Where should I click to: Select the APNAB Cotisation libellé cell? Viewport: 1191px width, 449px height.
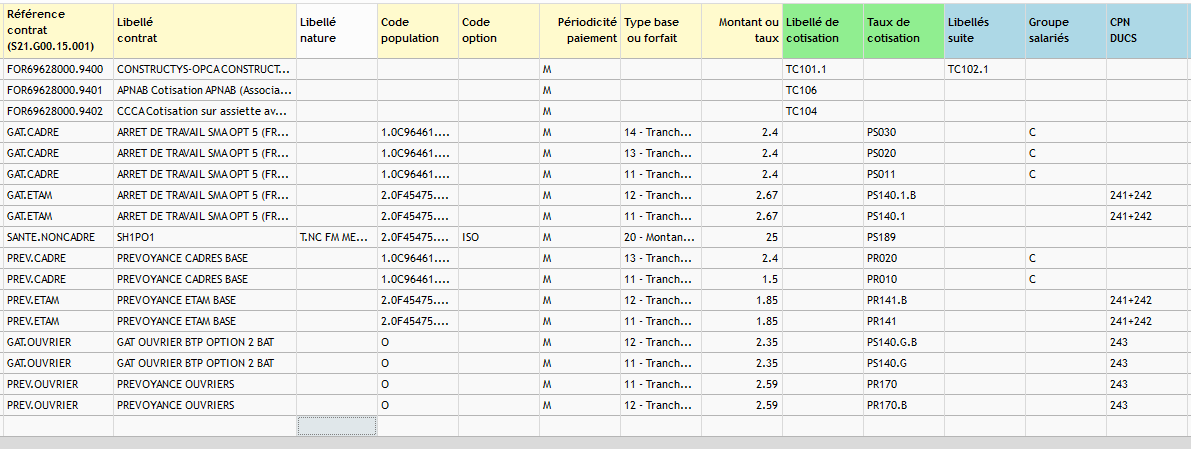[x=205, y=90]
